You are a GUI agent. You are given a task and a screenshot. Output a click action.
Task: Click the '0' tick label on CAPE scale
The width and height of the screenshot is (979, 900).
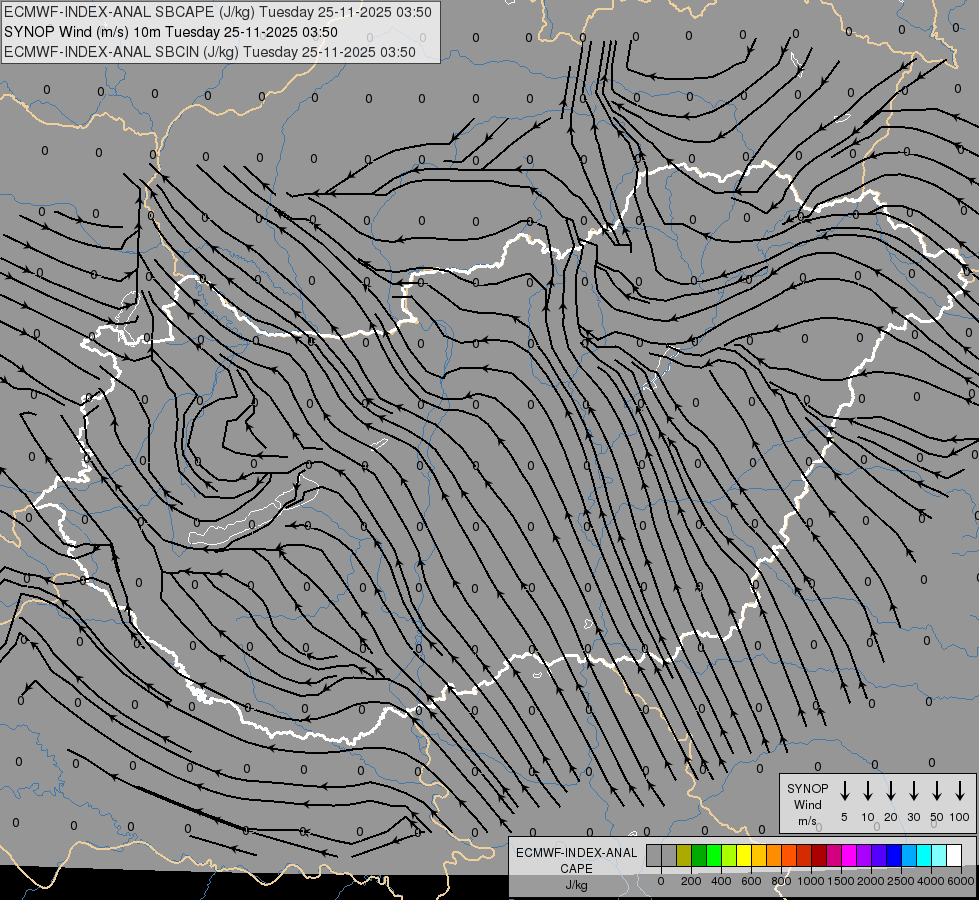661,881
